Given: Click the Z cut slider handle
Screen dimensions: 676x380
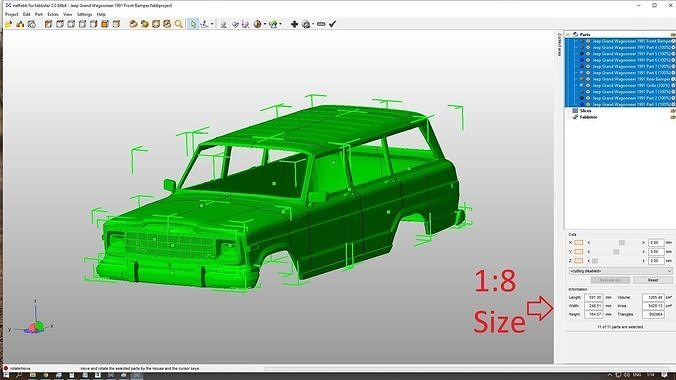Looking at the screenshot, I should 595,261.
